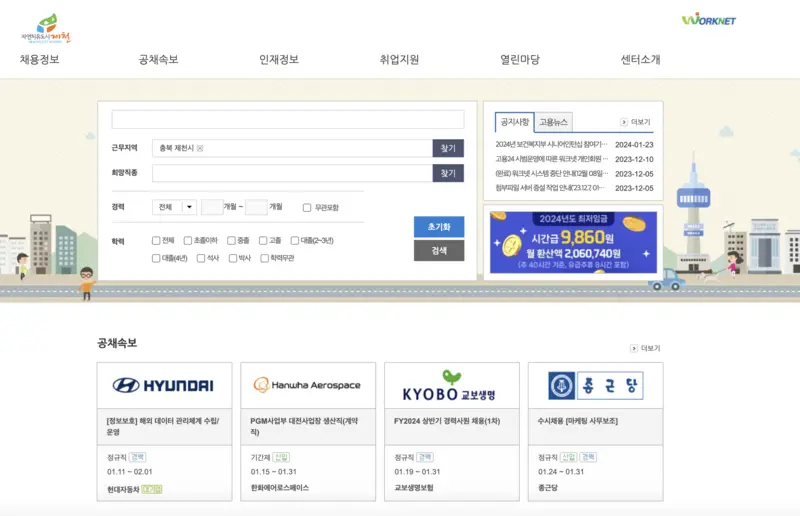This screenshot has width=800, height=516.
Task: Check the 초졸이하 checkbox
Action: pos(188,240)
